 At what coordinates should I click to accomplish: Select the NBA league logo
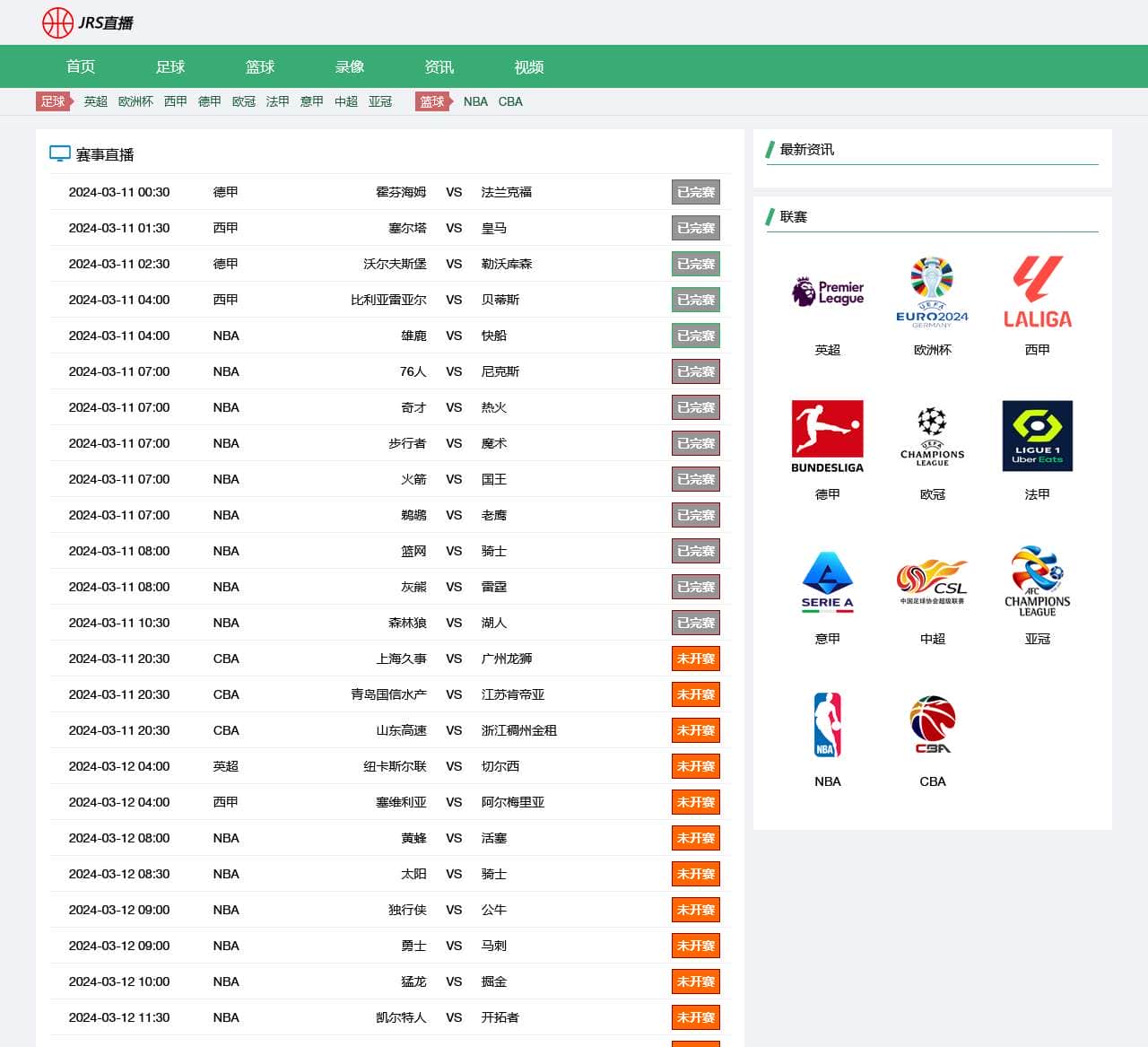tap(827, 725)
